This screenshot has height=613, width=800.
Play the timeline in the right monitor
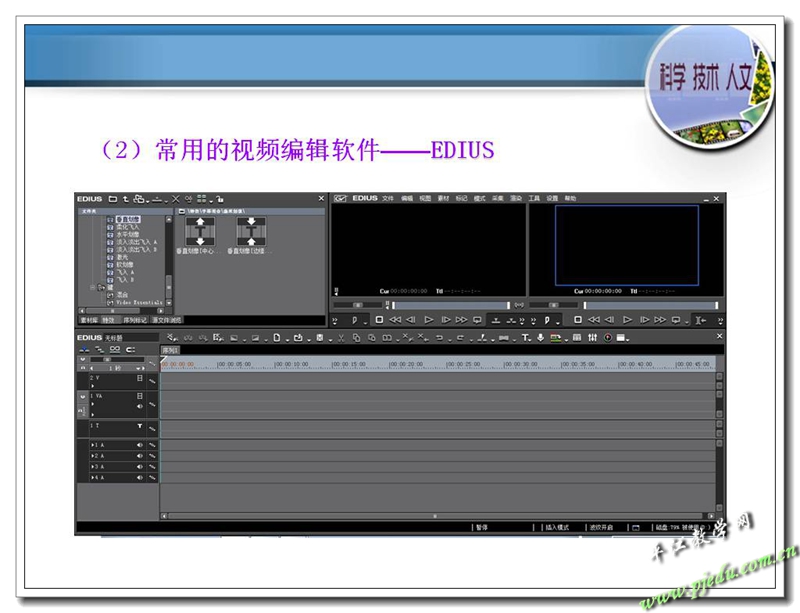[628, 320]
